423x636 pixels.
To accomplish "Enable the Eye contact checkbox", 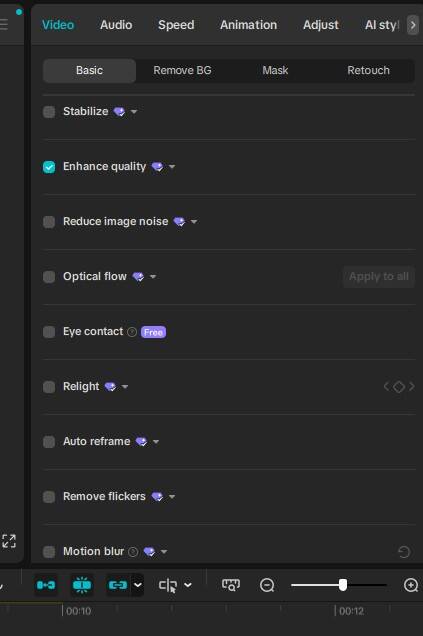I will click(49, 332).
